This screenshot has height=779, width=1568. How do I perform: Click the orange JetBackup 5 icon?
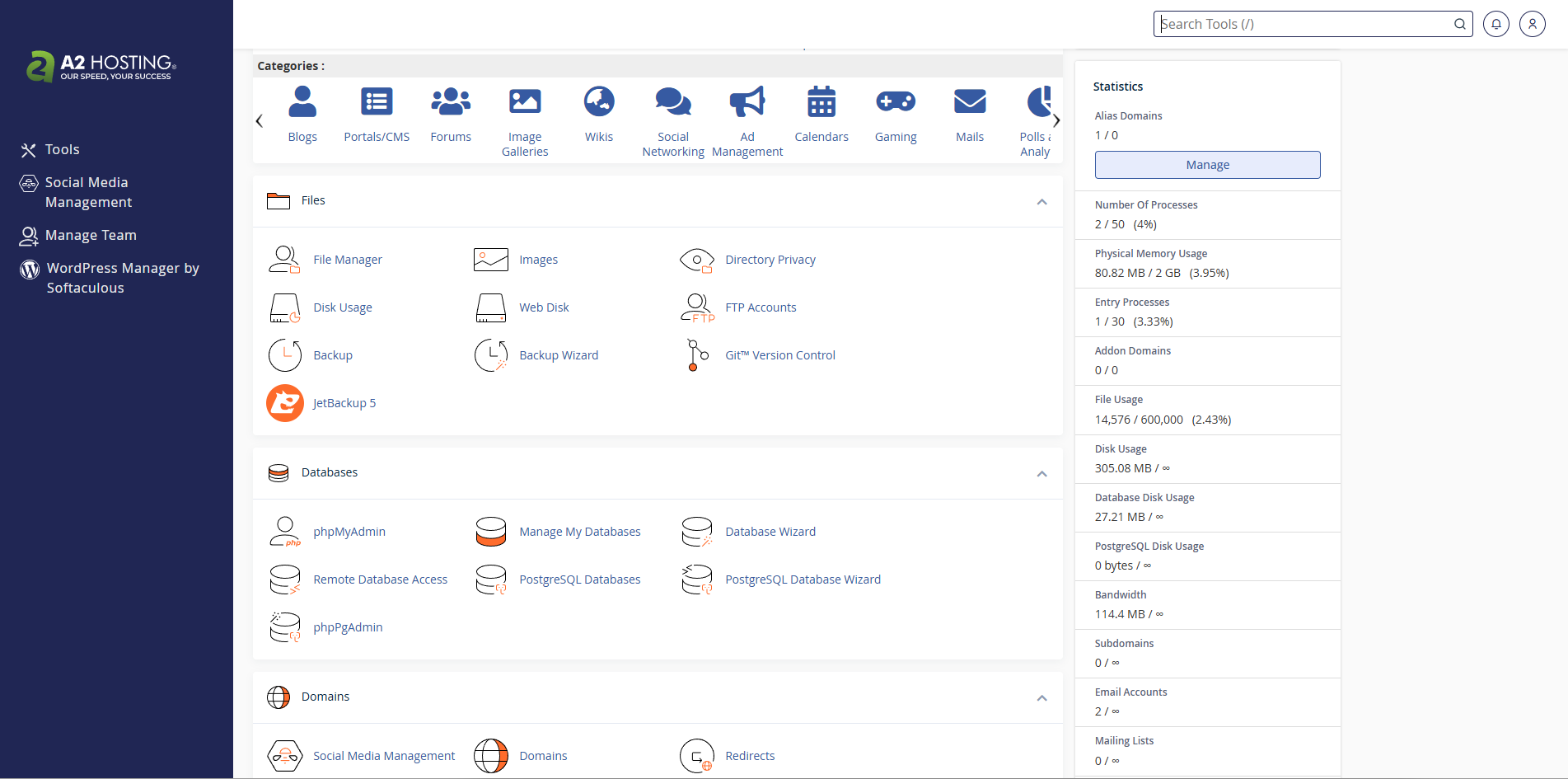click(285, 403)
